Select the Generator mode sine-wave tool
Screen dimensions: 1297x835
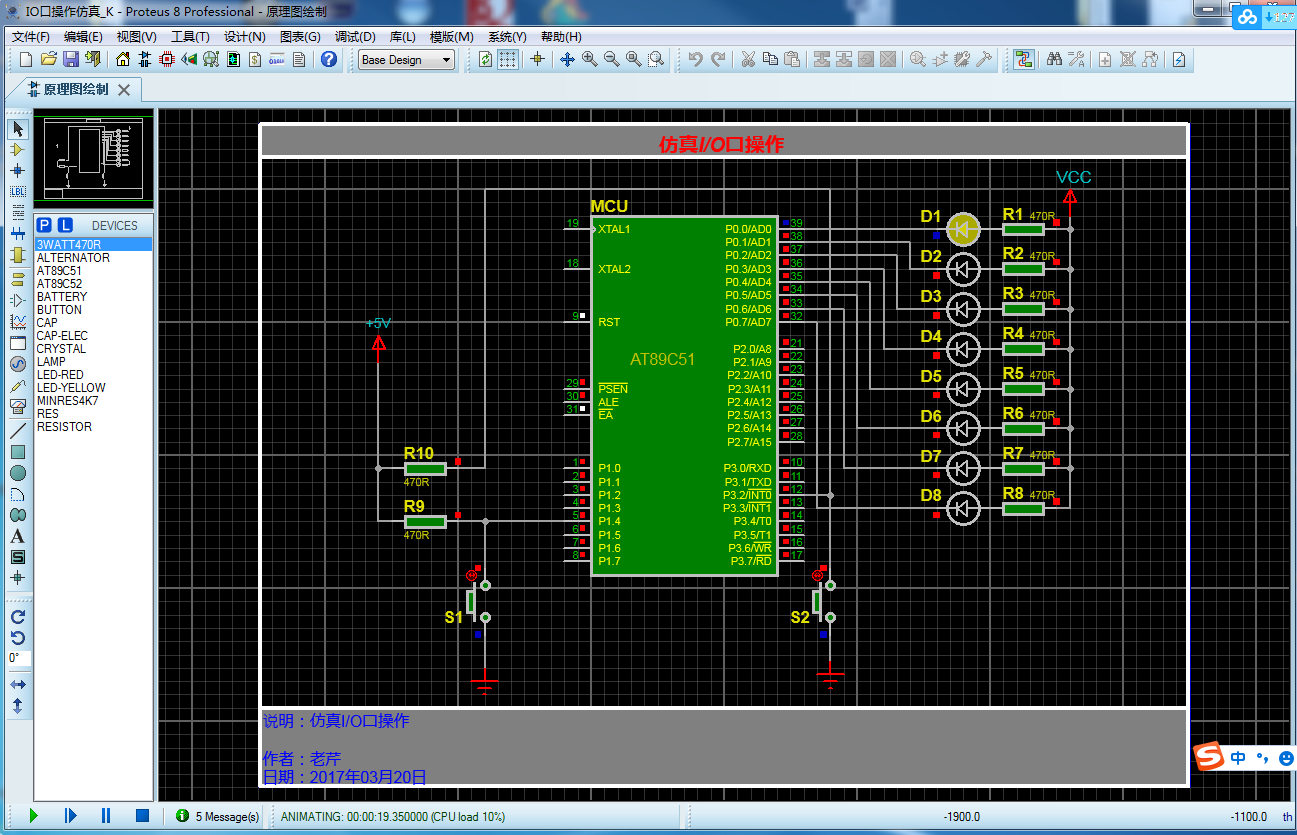pyautogui.click(x=18, y=364)
